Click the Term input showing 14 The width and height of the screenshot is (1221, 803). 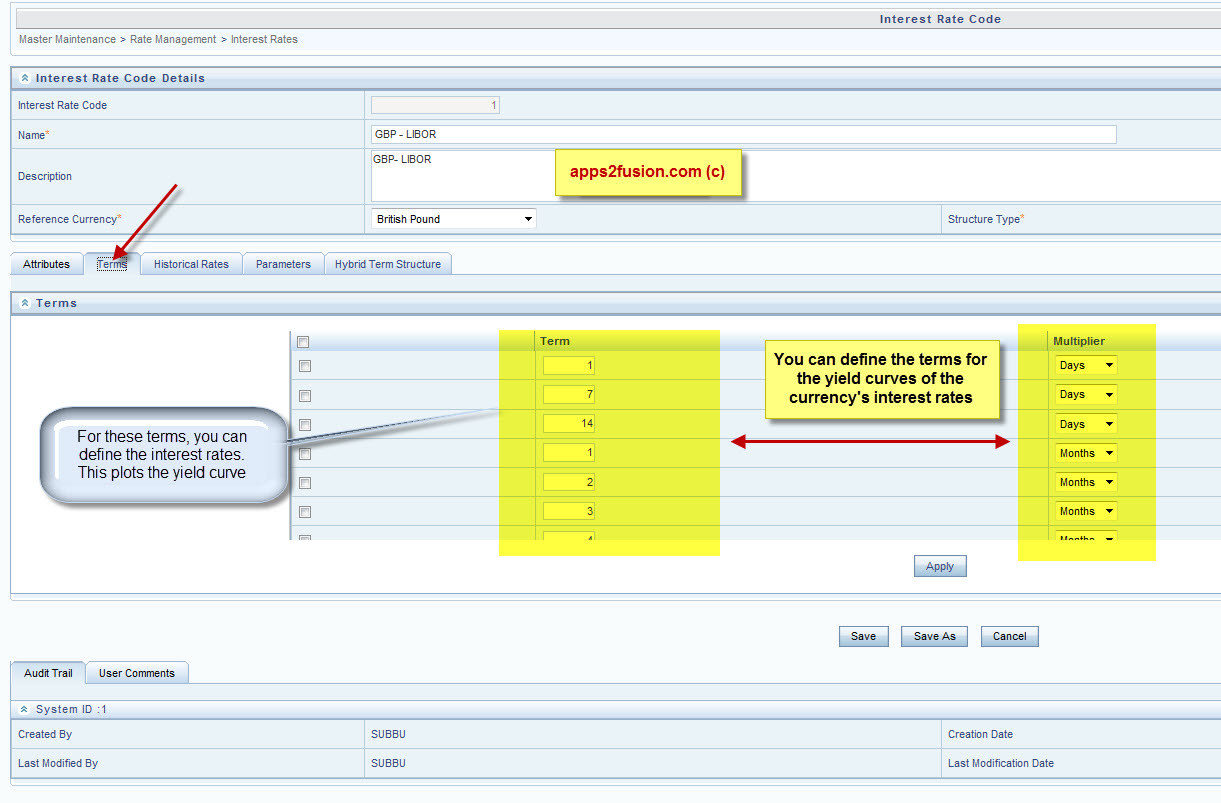[569, 424]
